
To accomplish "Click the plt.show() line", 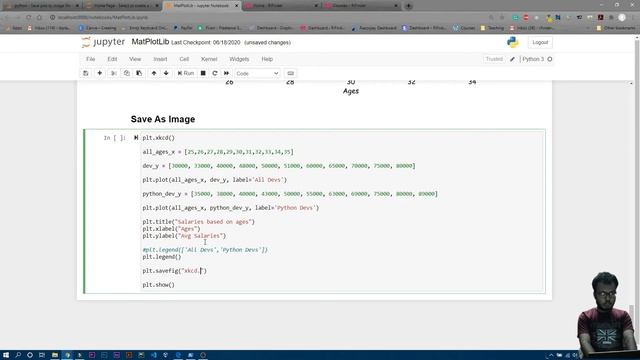I will click(x=158, y=284).
